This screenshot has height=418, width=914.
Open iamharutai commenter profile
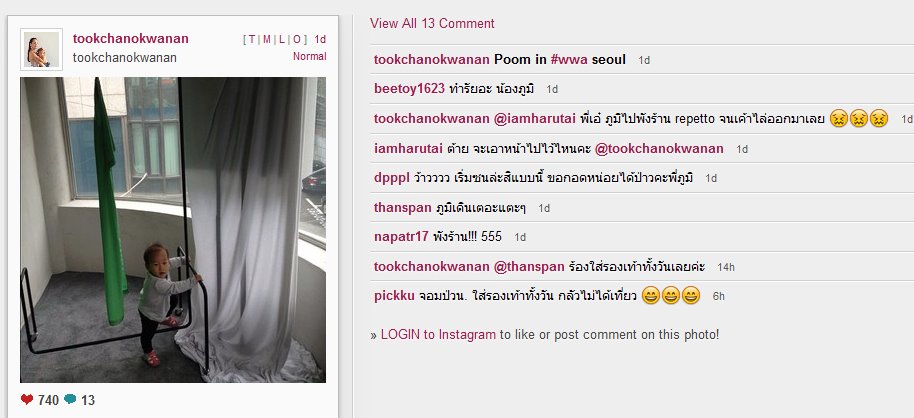(409, 149)
